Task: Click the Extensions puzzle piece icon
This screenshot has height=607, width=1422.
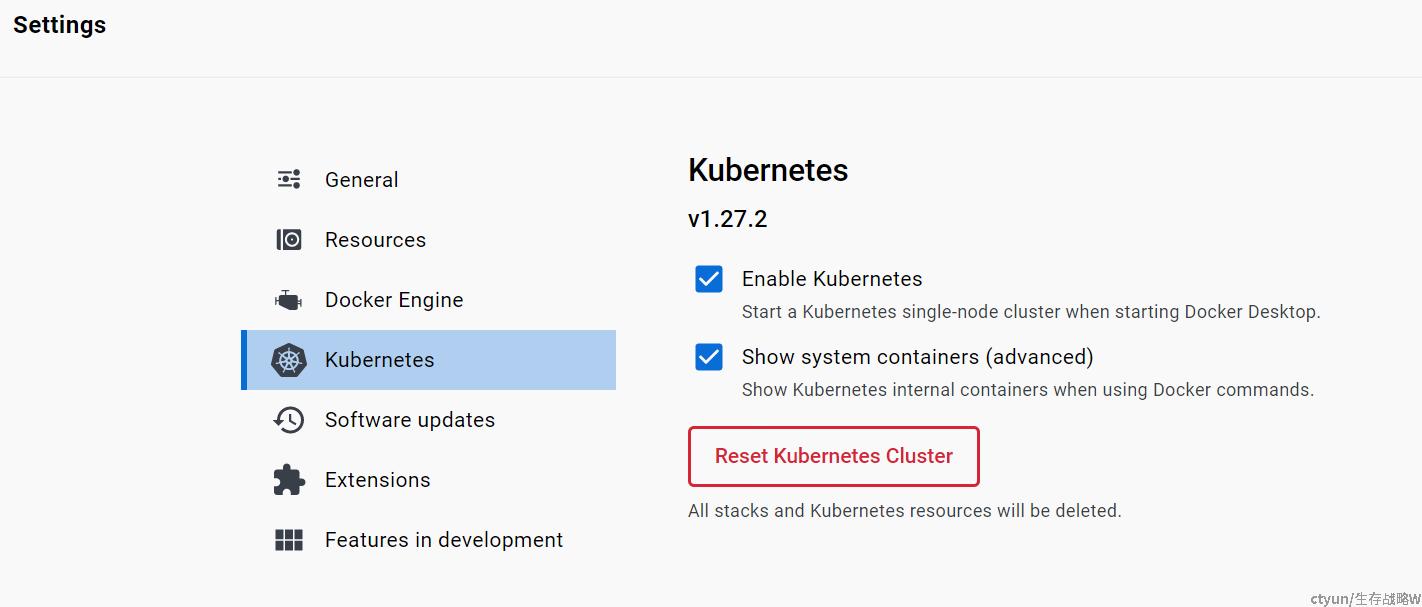Action: tap(289, 480)
